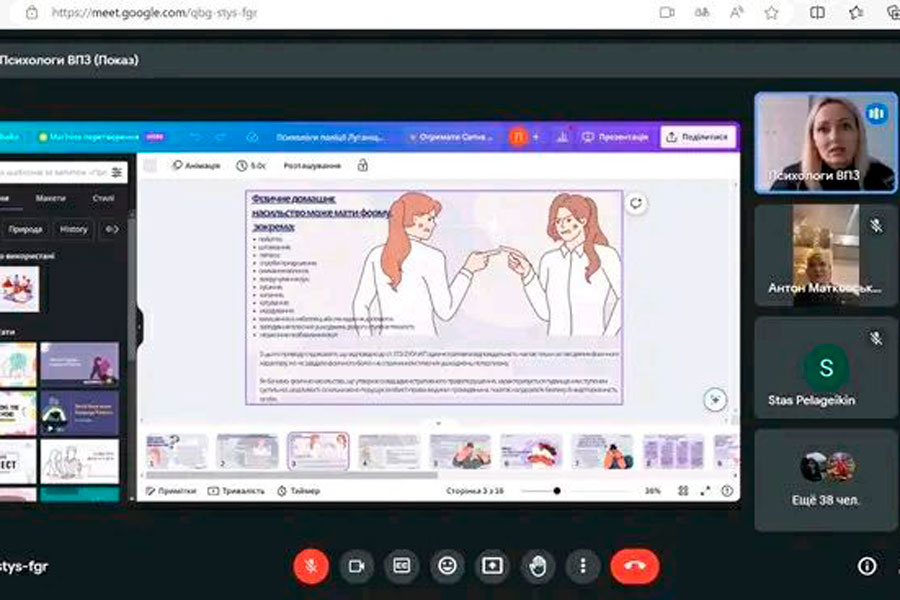The width and height of the screenshot is (900, 600).
Task: Click the plus icon to add collaborators
Action: click(x=536, y=137)
